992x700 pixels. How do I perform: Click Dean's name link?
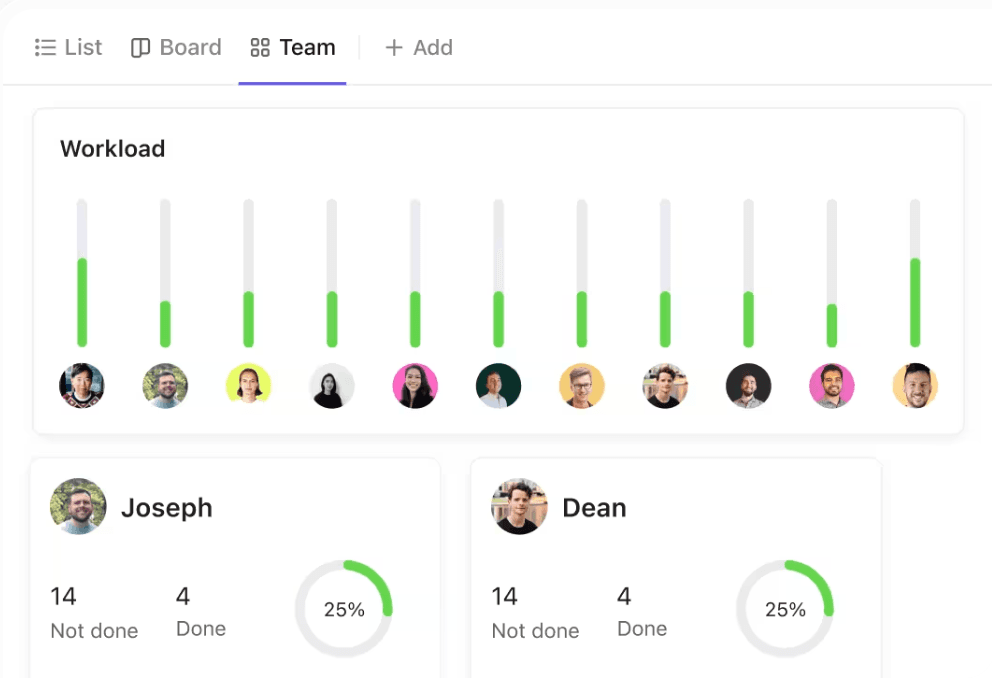(x=594, y=508)
